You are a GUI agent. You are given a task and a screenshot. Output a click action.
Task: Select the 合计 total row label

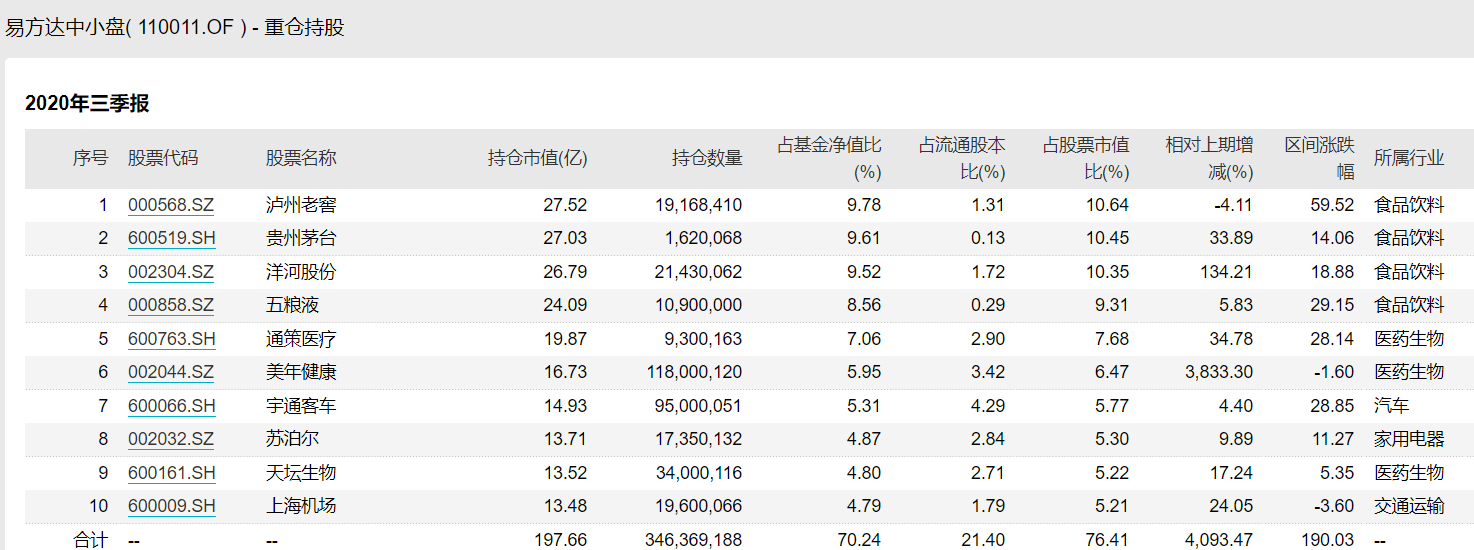coord(90,540)
